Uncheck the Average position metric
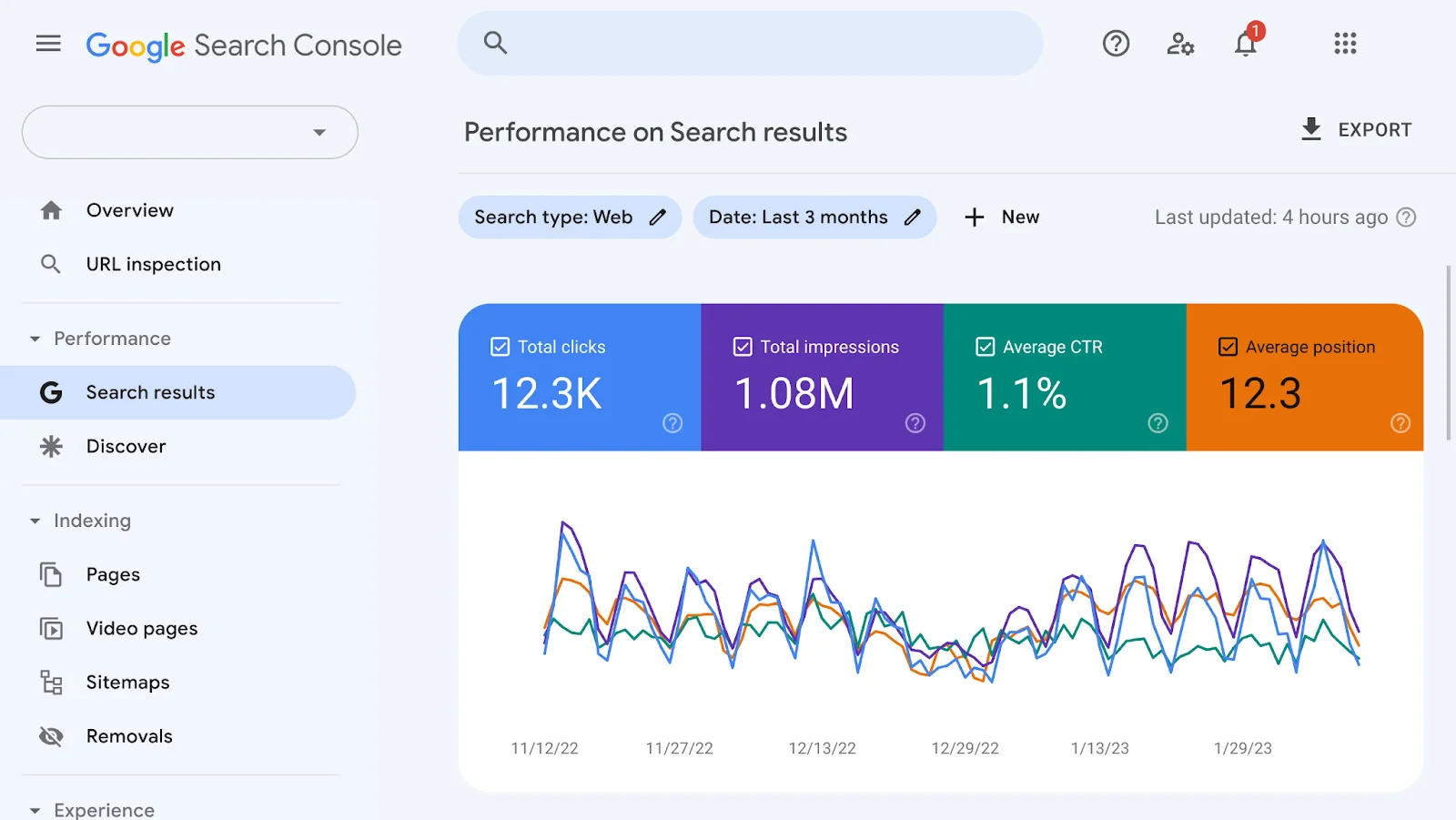This screenshot has width=1456, height=820. click(x=1228, y=346)
